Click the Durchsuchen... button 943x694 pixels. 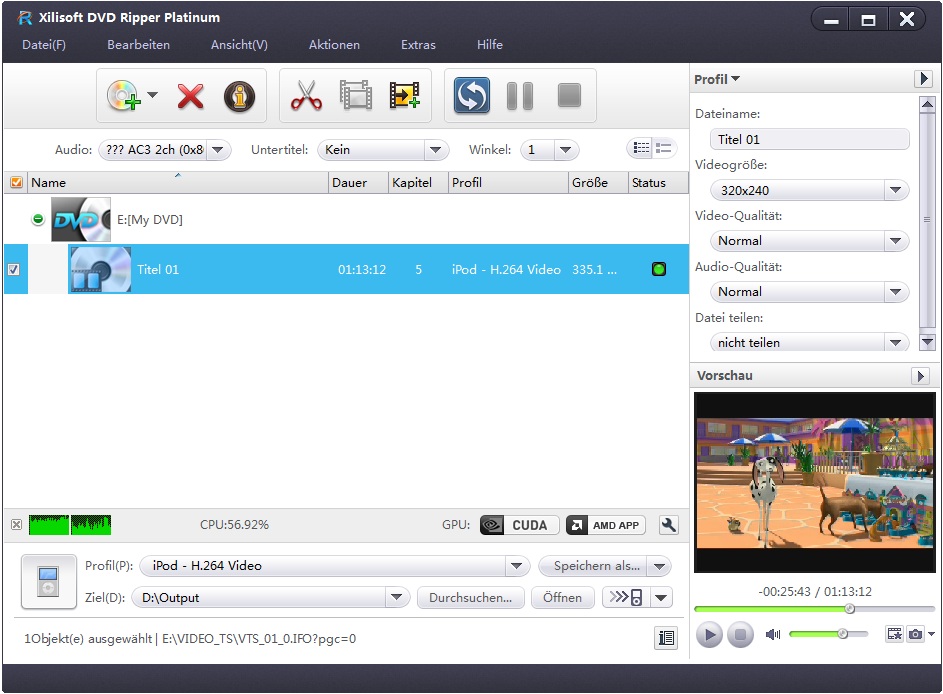[470, 597]
